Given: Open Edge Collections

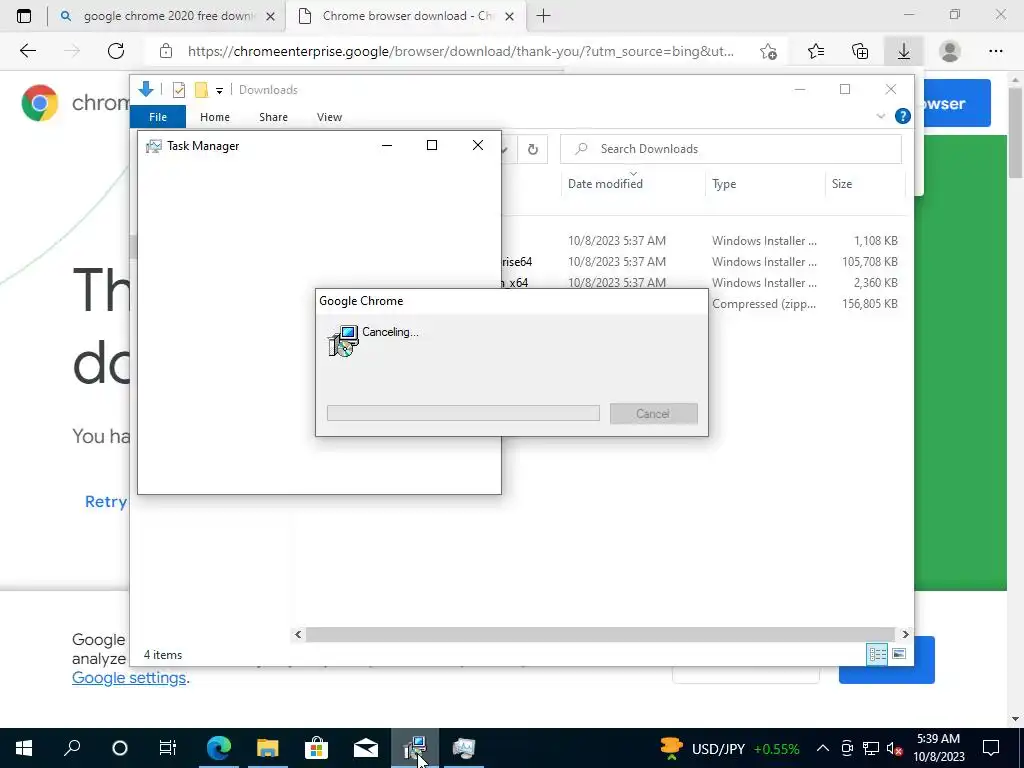Looking at the screenshot, I should pyautogui.click(x=860, y=51).
